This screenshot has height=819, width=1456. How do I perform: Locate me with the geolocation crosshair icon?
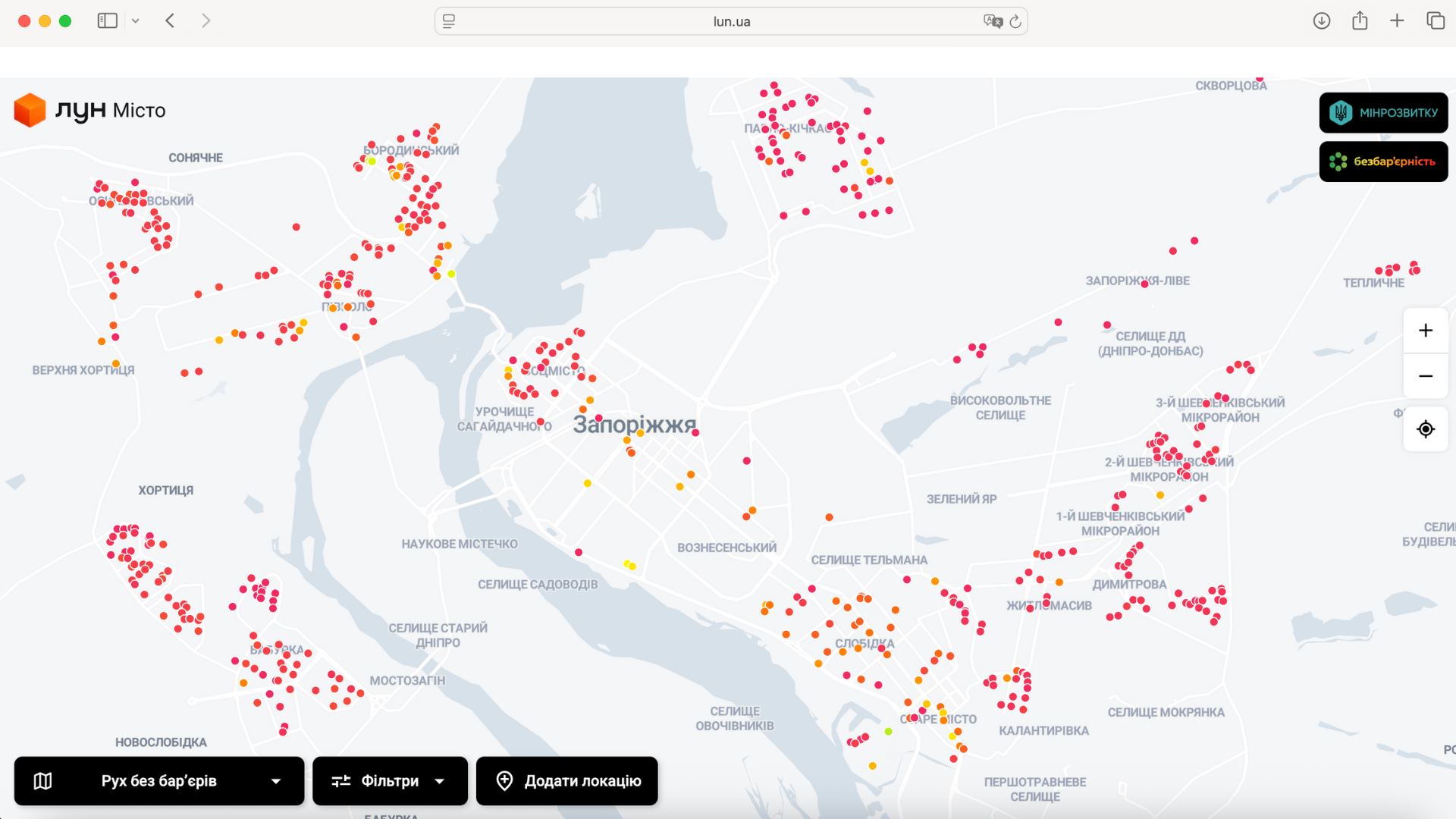[x=1426, y=429]
